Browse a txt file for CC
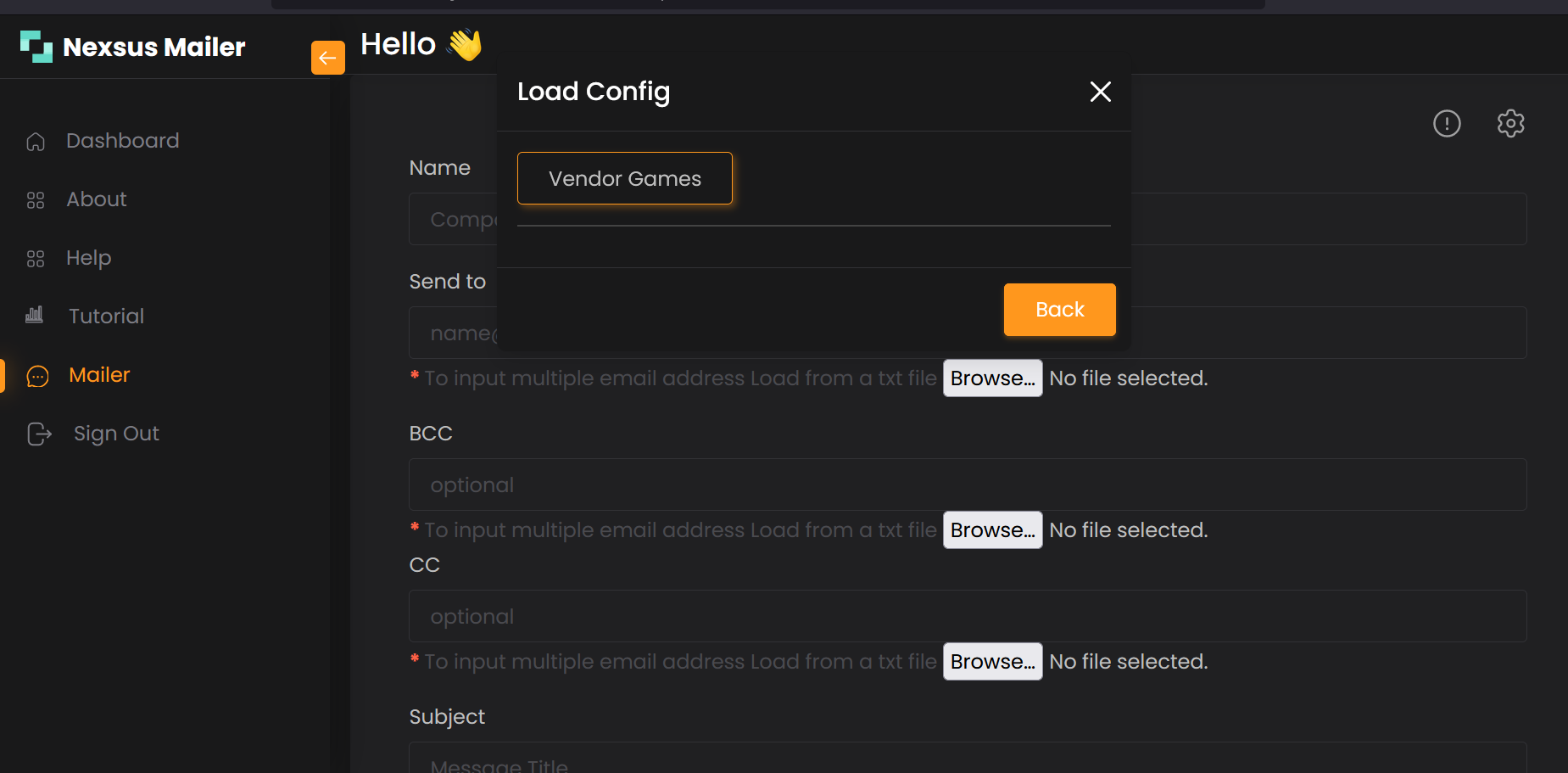 coord(993,662)
